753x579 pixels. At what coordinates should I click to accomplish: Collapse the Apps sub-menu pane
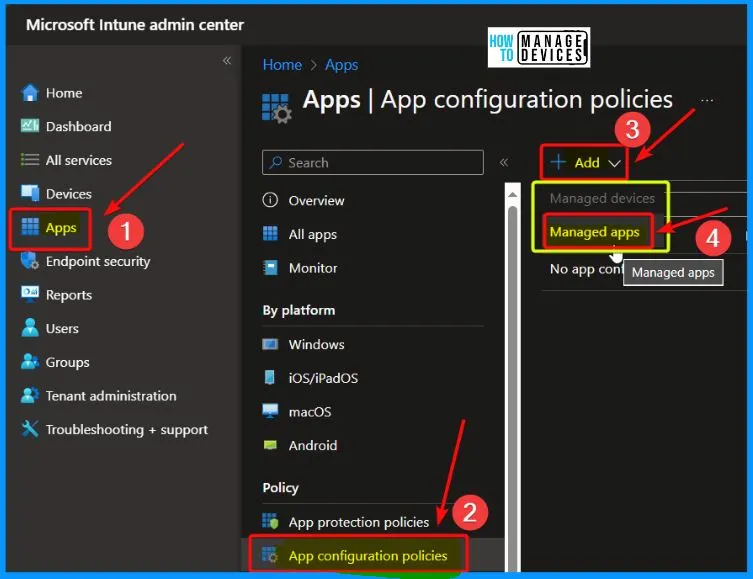click(504, 162)
